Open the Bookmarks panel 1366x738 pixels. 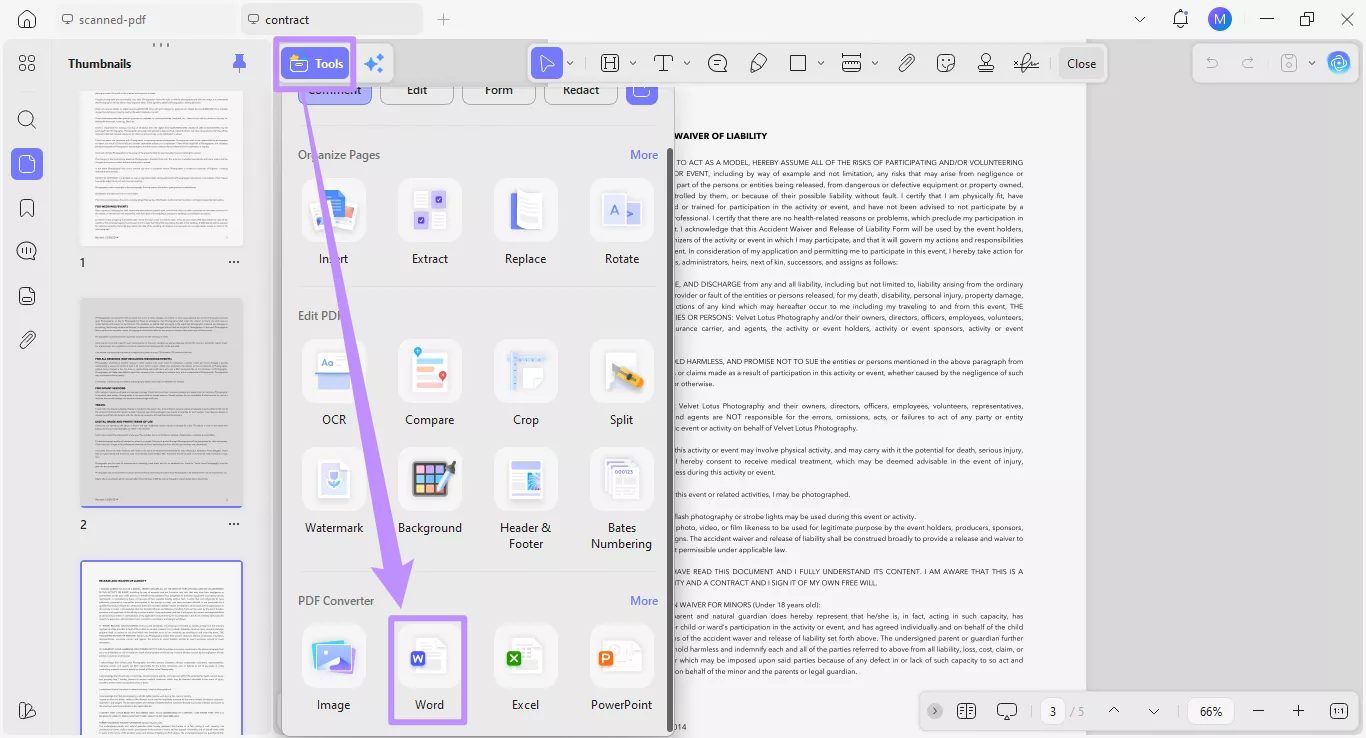tap(27, 208)
